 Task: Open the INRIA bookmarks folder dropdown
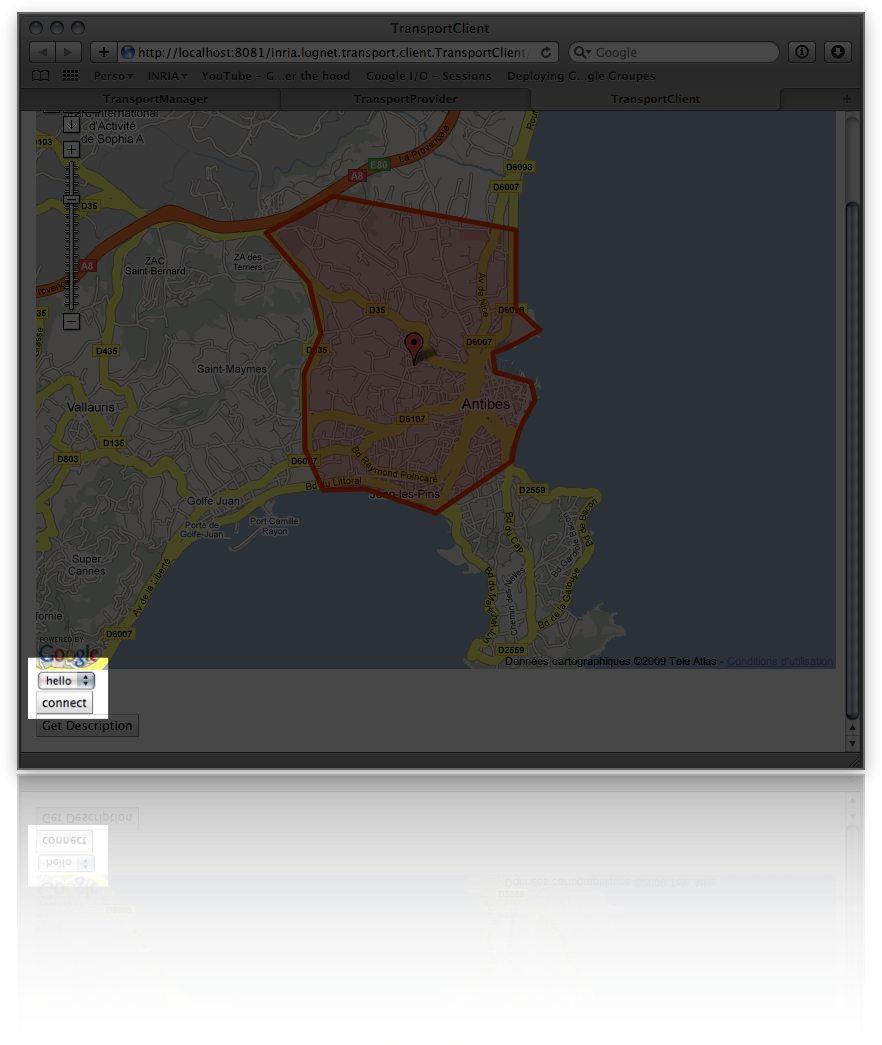click(x=167, y=76)
